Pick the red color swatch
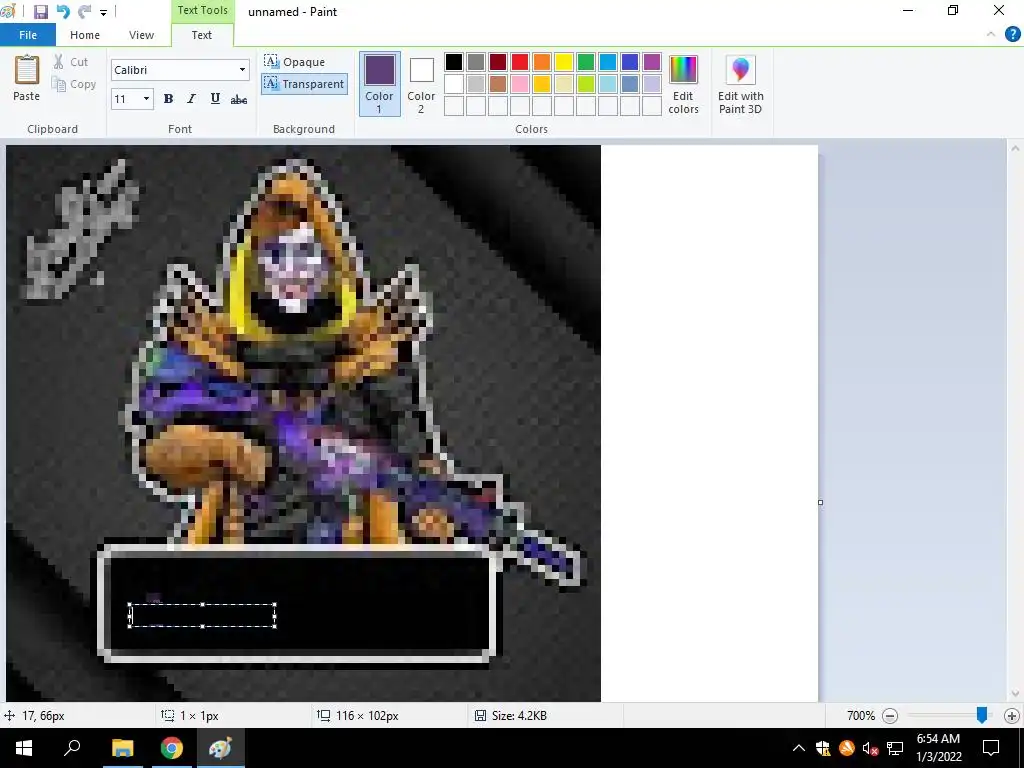Image resolution: width=1024 pixels, height=768 pixels. tap(520, 62)
